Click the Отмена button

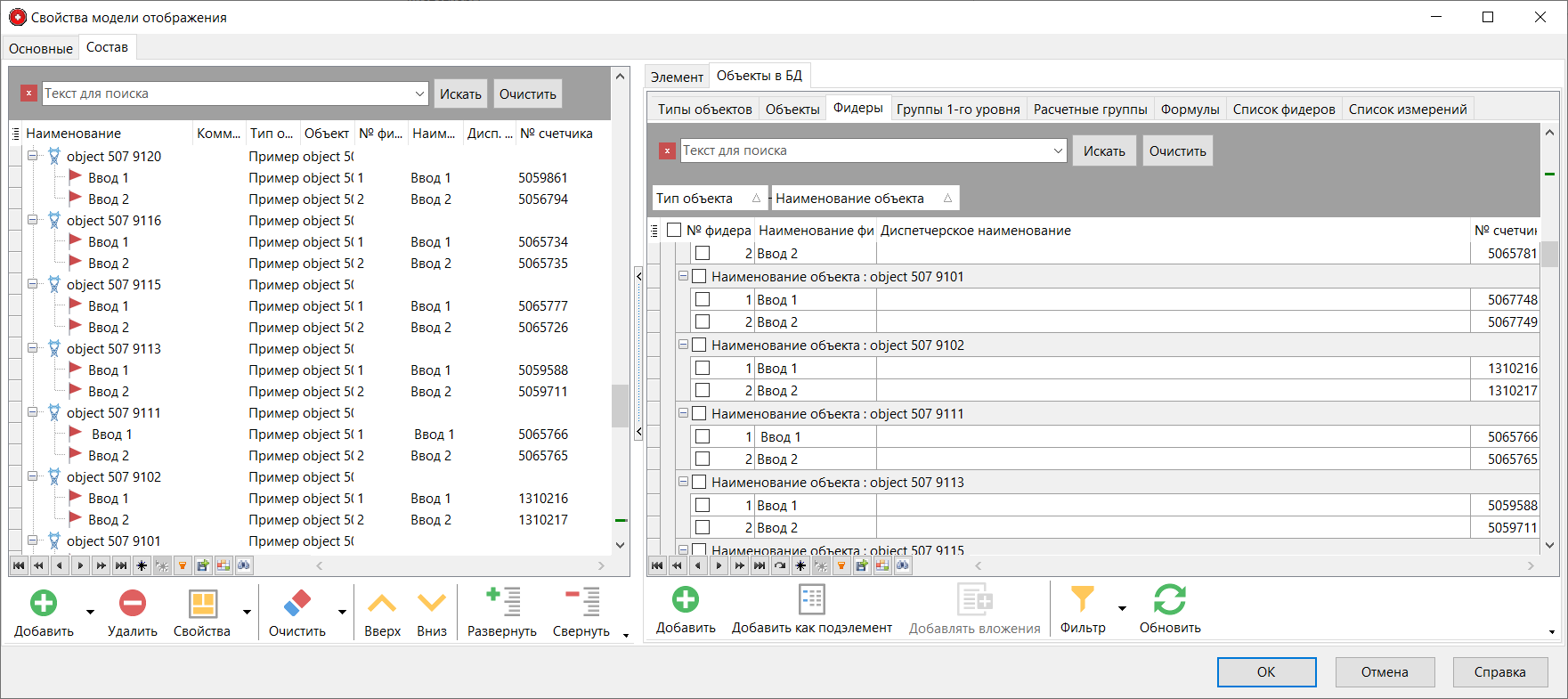pos(1384,672)
